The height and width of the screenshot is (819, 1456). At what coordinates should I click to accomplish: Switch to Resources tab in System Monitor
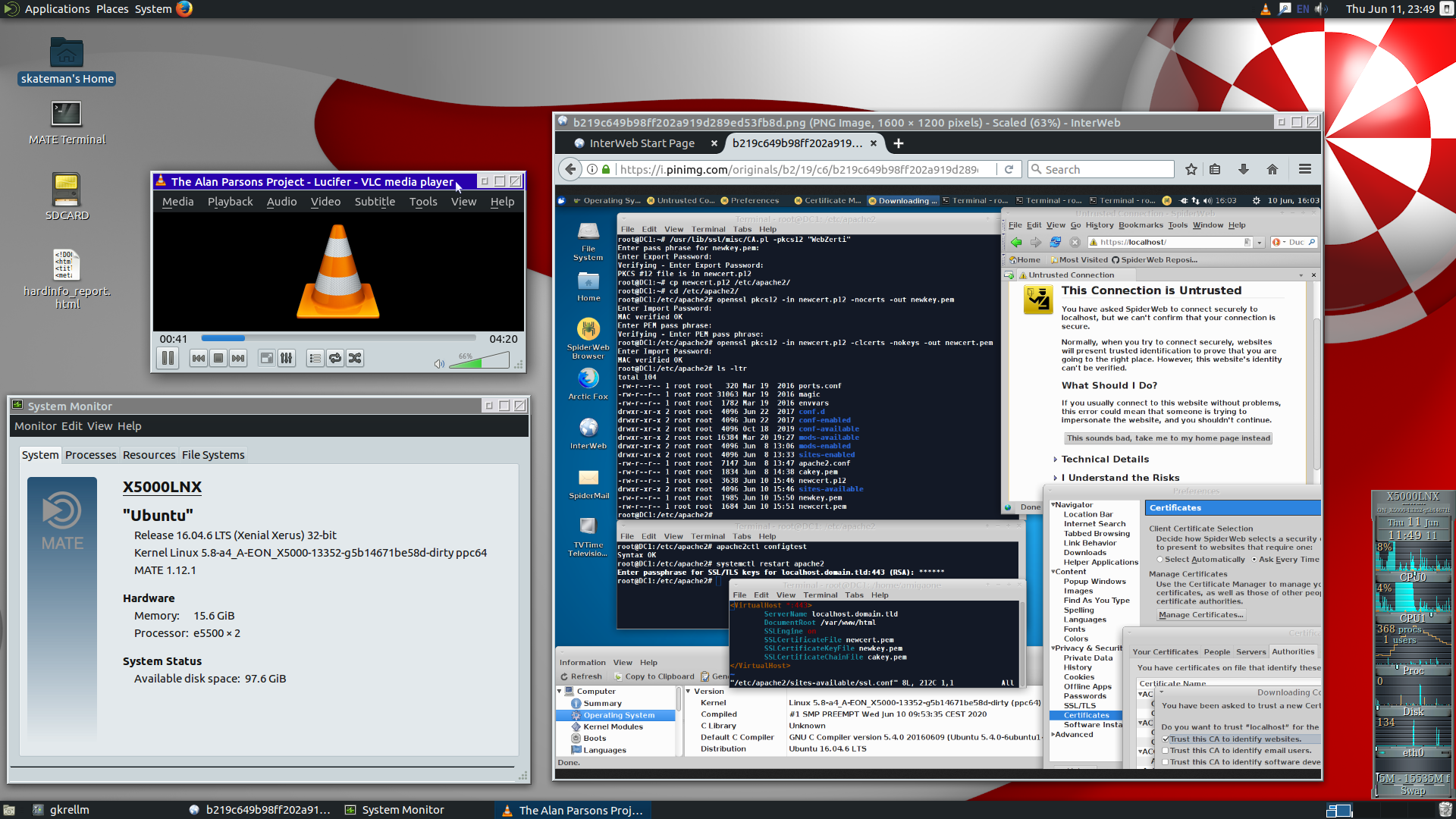click(x=149, y=455)
